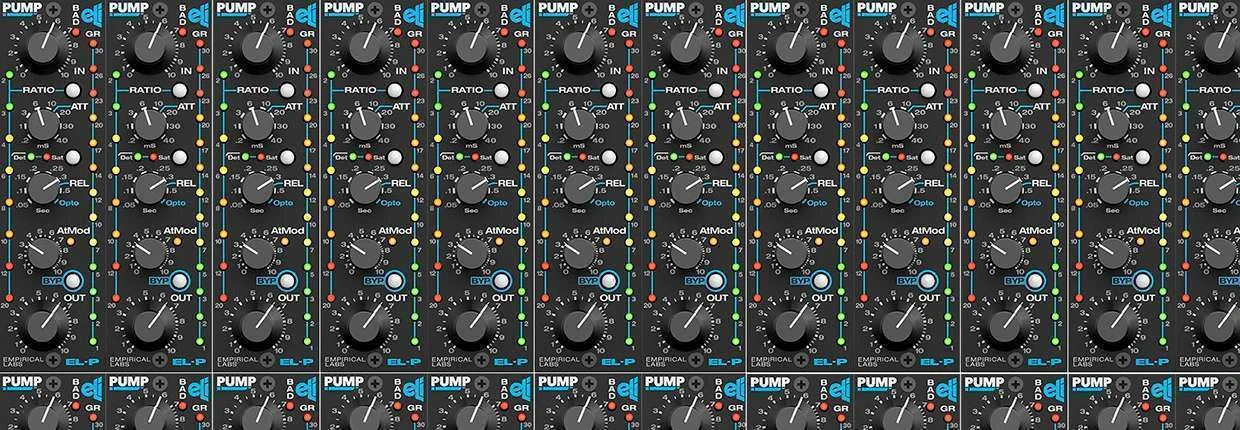Click the Det/Sat button on ninth module from left
1240x430 pixels.
coord(930,157)
